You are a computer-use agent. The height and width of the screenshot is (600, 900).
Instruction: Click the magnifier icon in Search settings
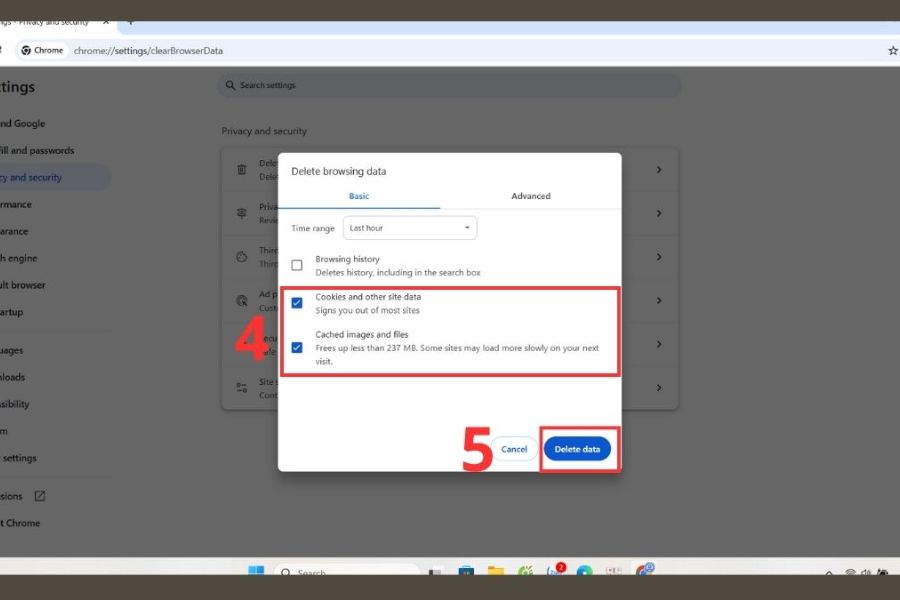(x=230, y=86)
